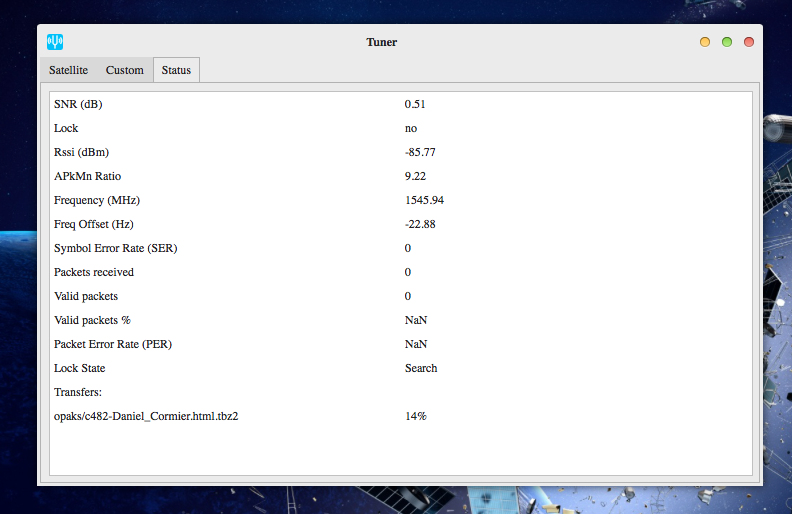Select the Lock value "no"

point(411,128)
